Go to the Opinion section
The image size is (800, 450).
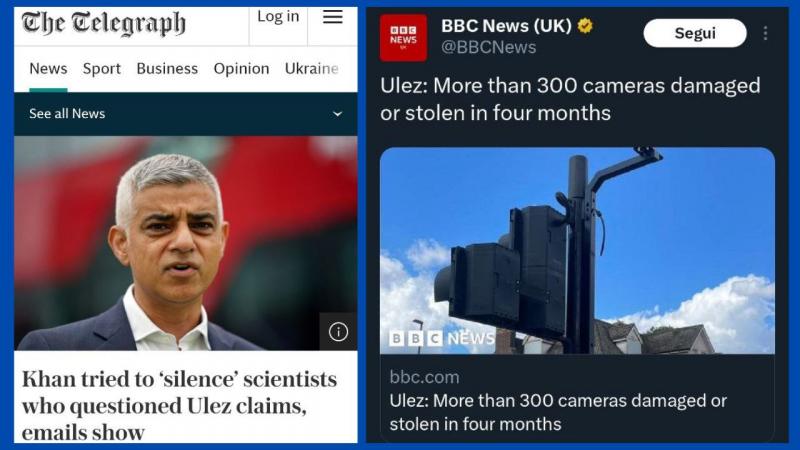(x=241, y=68)
